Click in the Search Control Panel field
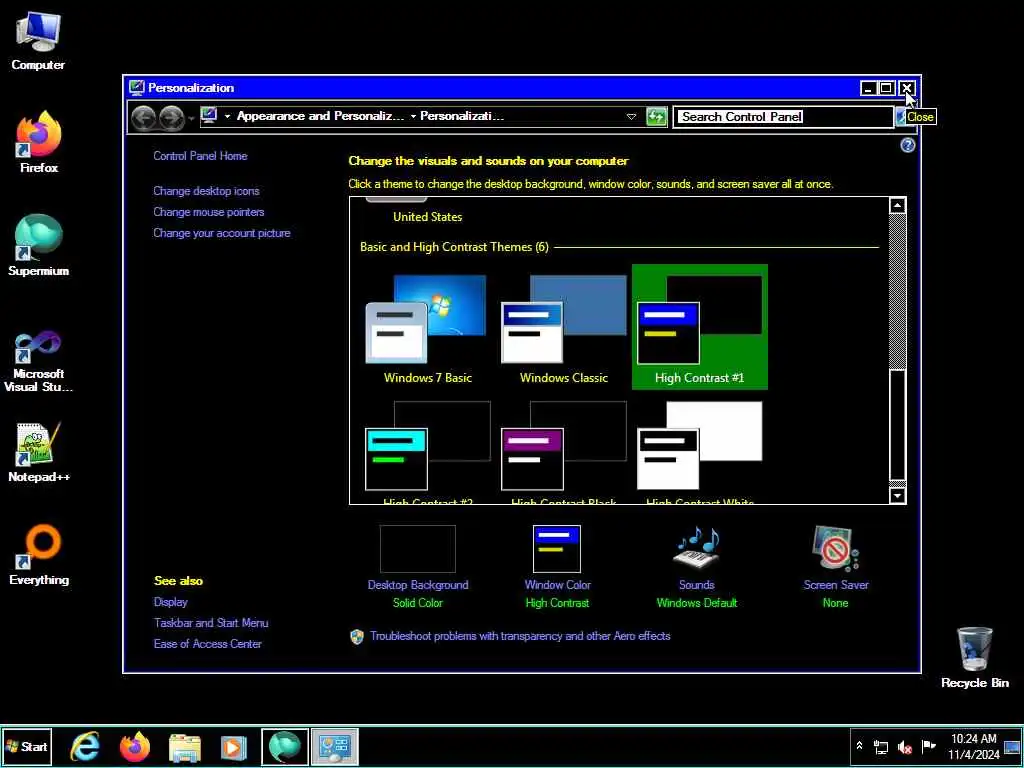Image resolution: width=1024 pixels, height=768 pixels. [782, 117]
